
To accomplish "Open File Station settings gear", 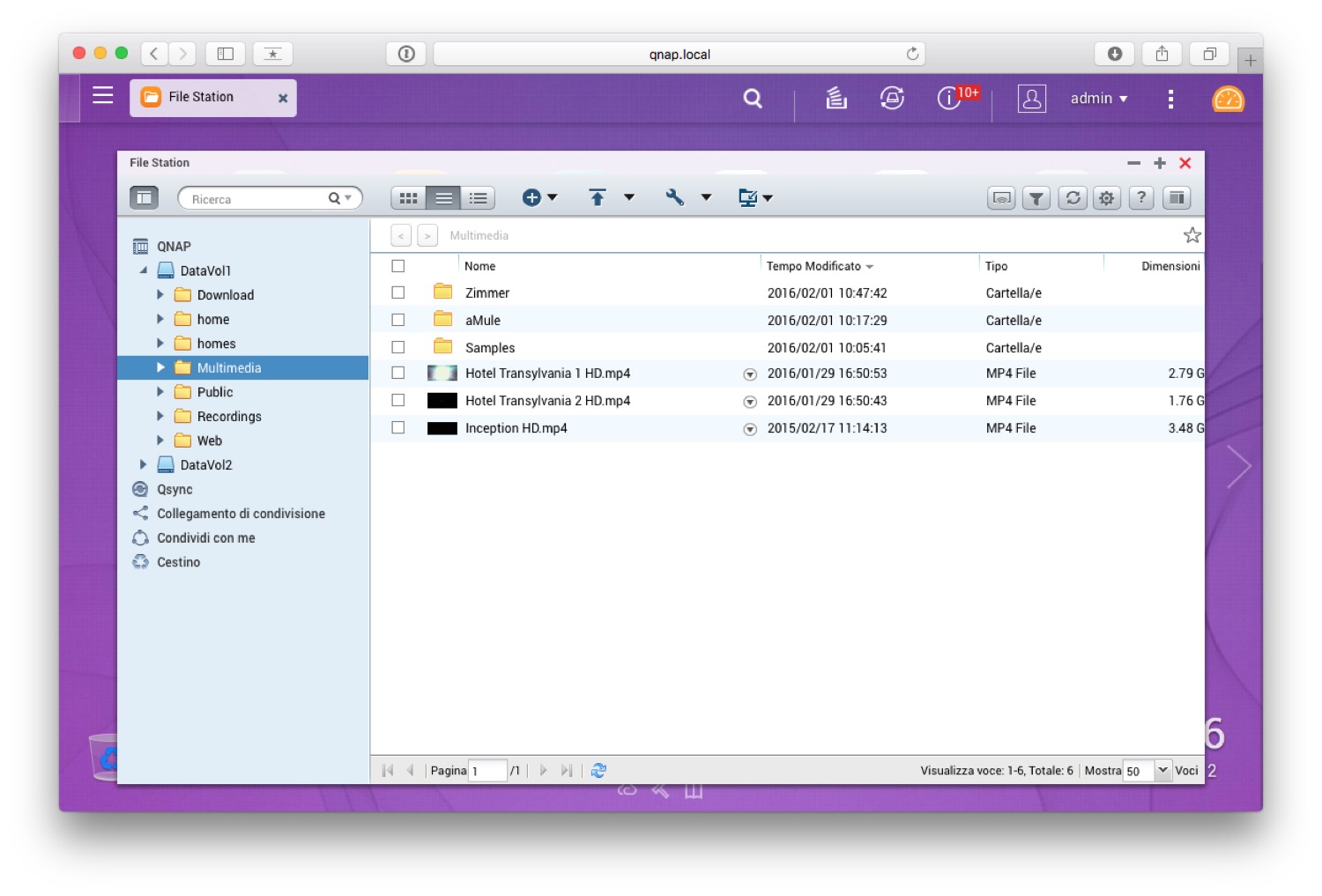I will pyautogui.click(x=1107, y=198).
